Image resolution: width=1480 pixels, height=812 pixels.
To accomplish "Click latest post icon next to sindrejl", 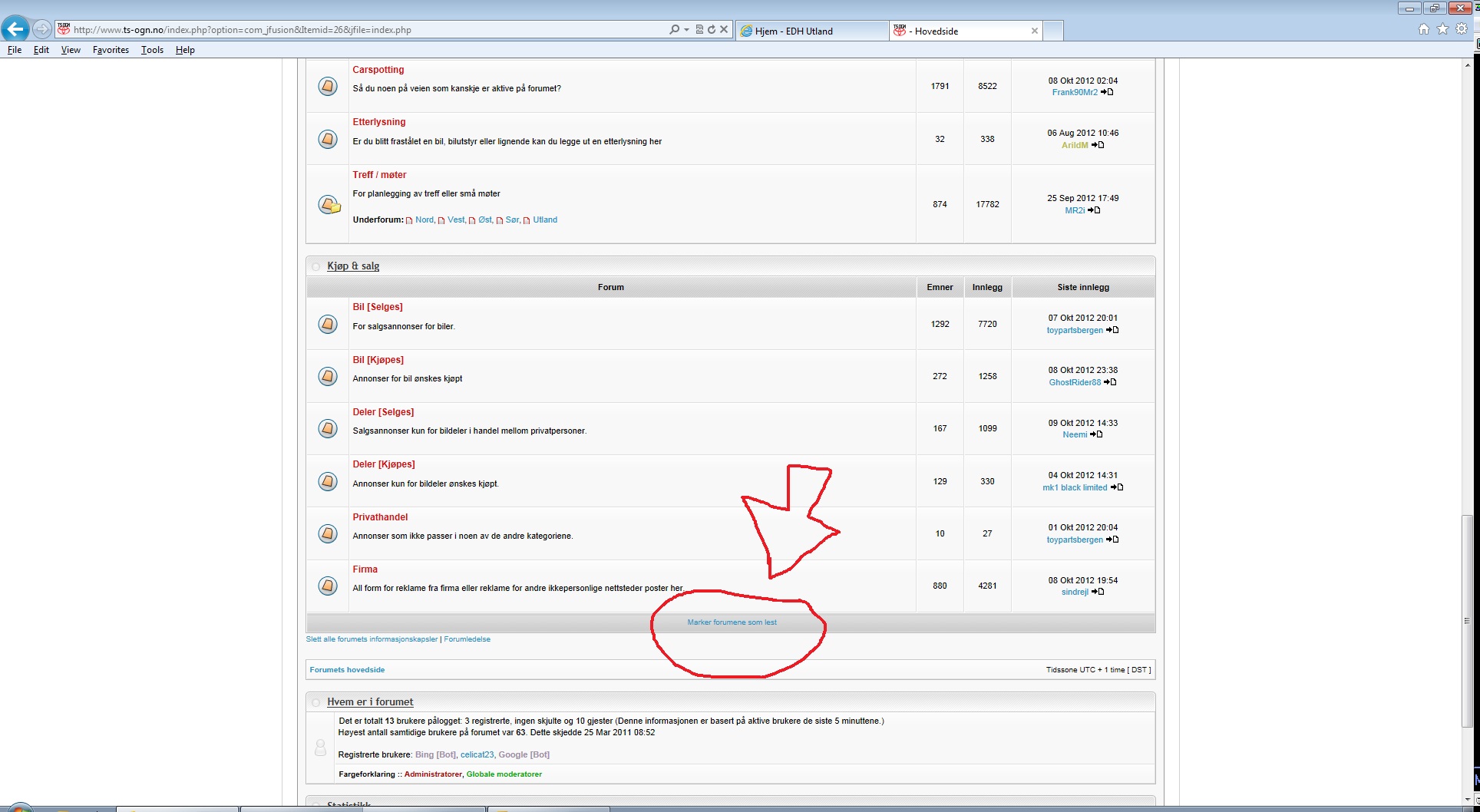I will [1098, 592].
